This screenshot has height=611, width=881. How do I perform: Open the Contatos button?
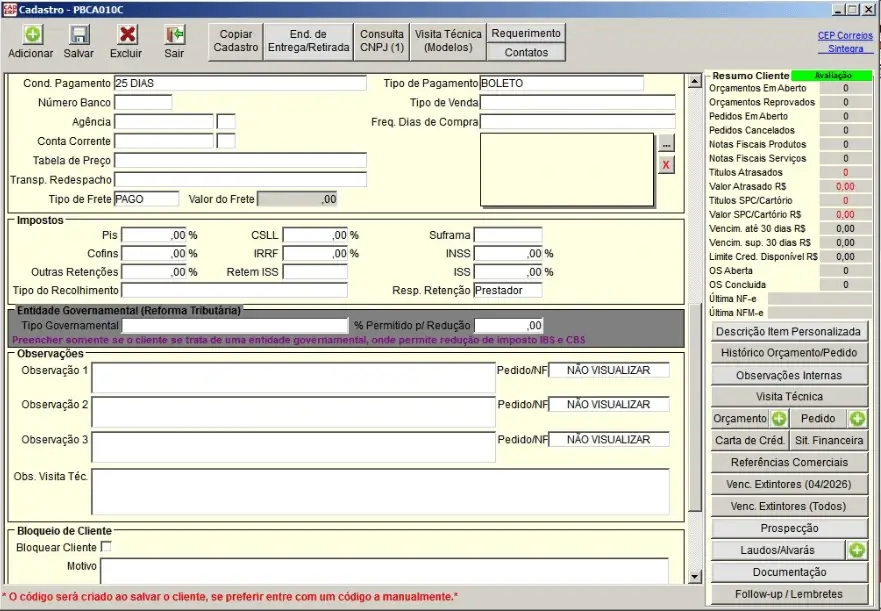526,52
